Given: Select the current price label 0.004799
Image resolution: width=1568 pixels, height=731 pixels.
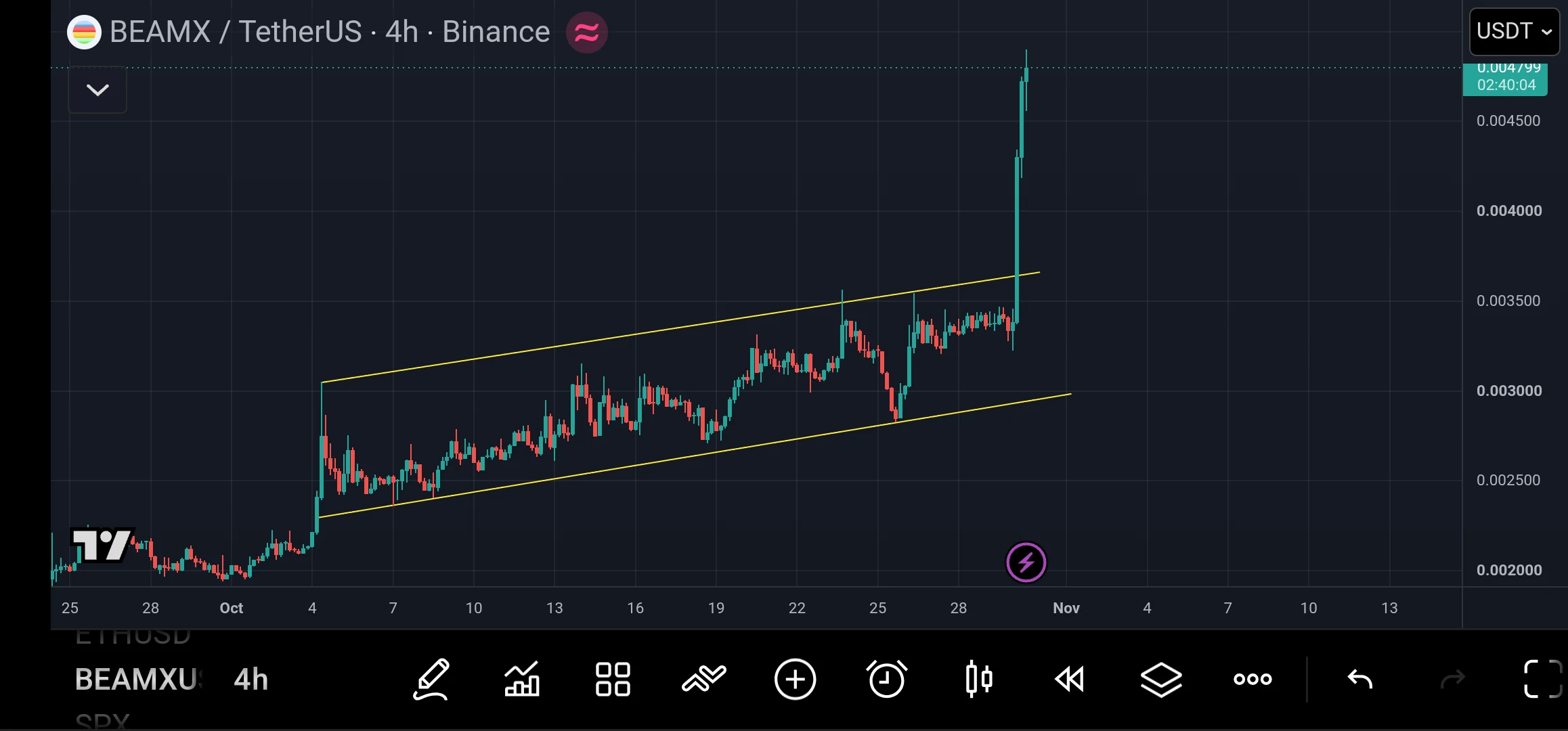Looking at the screenshot, I should (1509, 68).
